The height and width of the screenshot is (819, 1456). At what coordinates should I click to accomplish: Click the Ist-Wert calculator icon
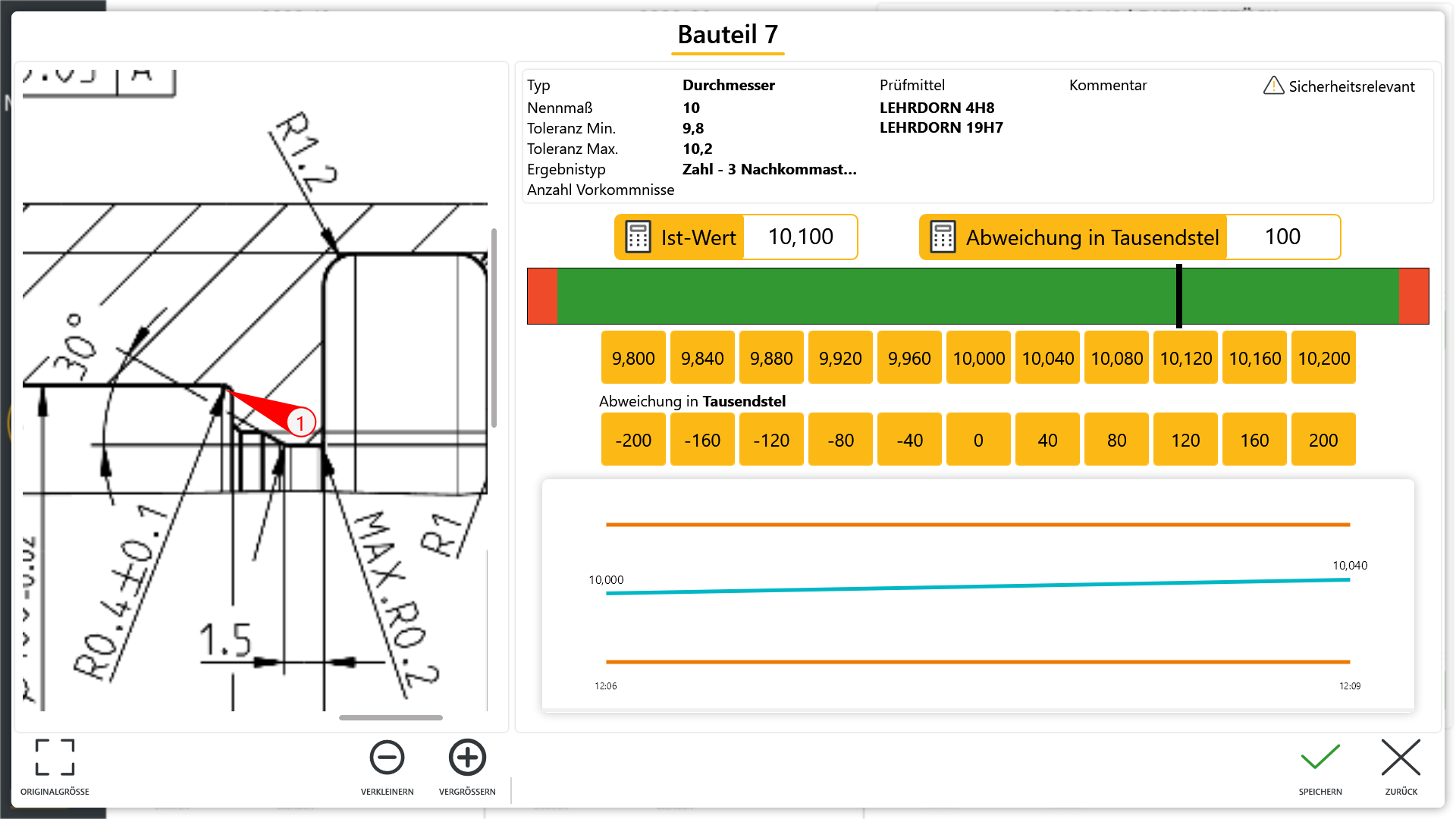point(638,237)
